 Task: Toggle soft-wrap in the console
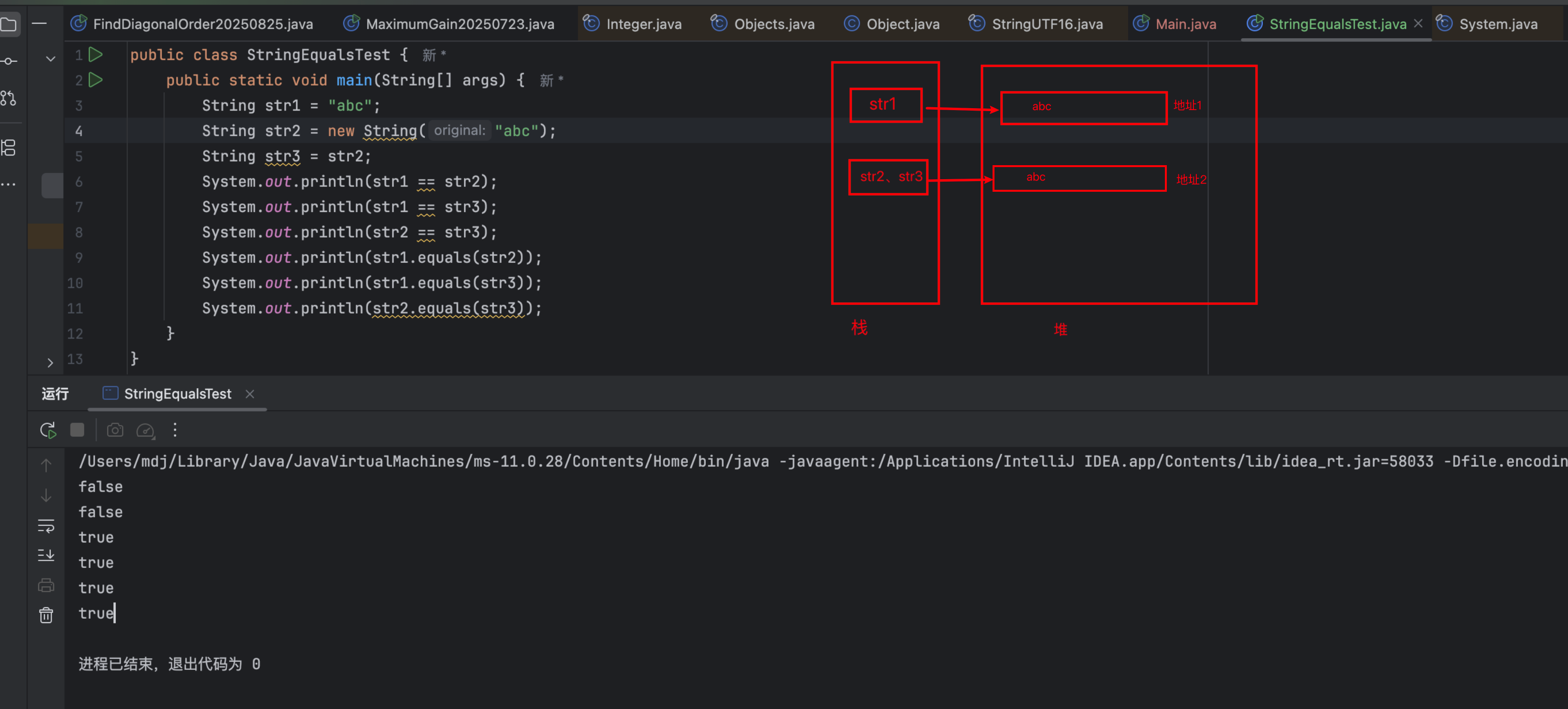pos(46,525)
